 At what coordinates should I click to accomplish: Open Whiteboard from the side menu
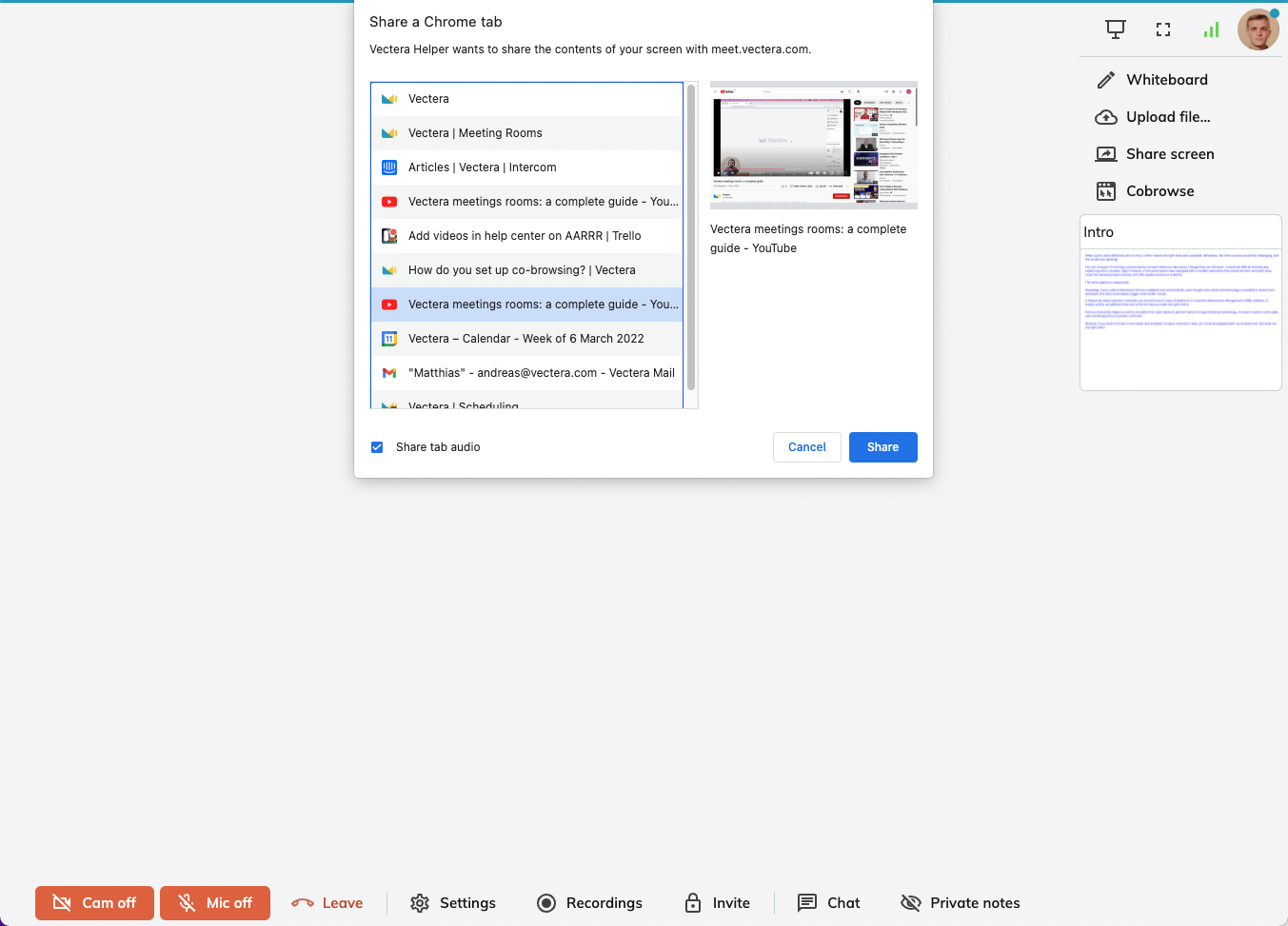click(1152, 80)
